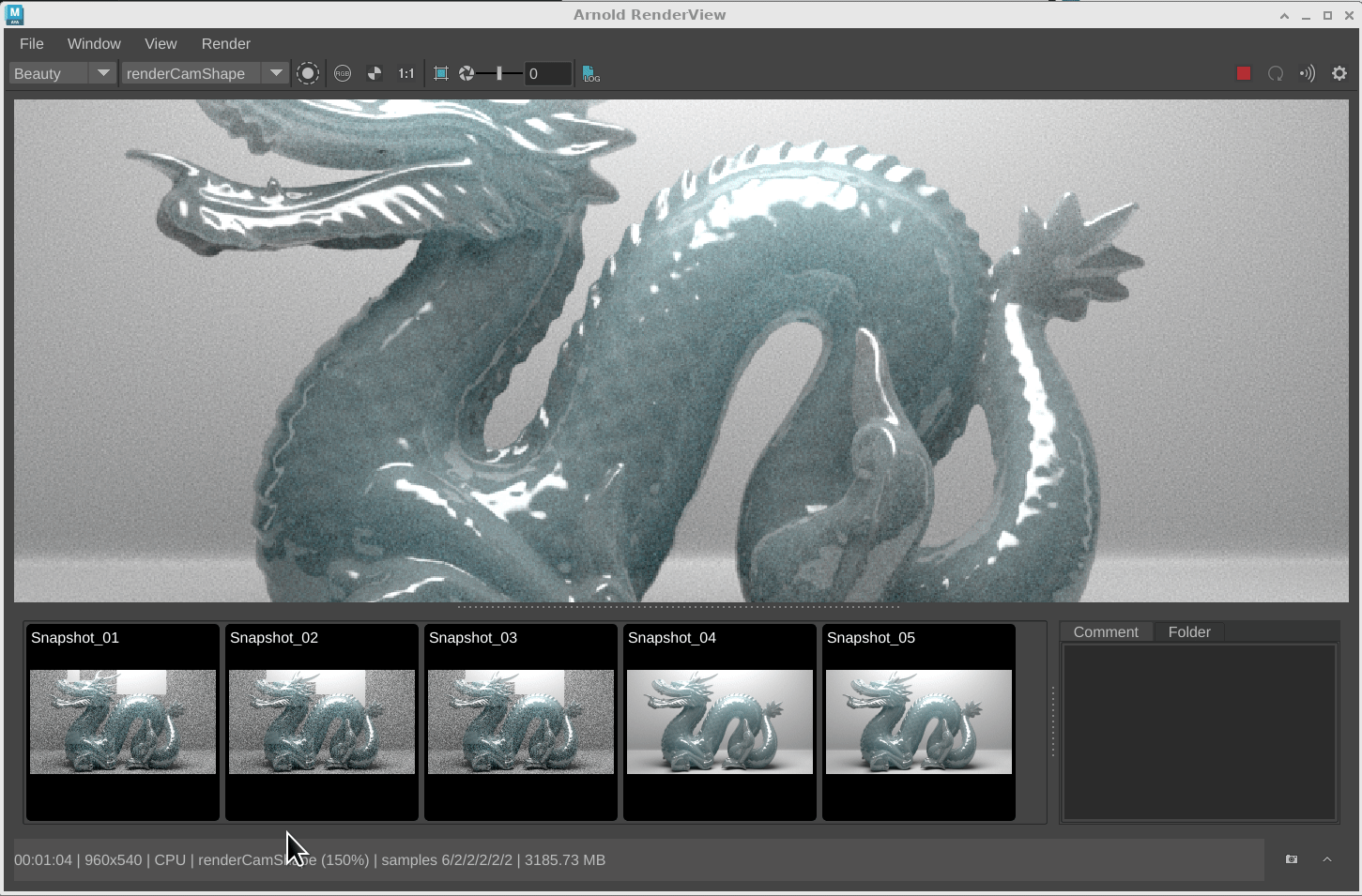Select the Snapshot_04 thumbnail
This screenshot has width=1362, height=896.
coord(720,722)
